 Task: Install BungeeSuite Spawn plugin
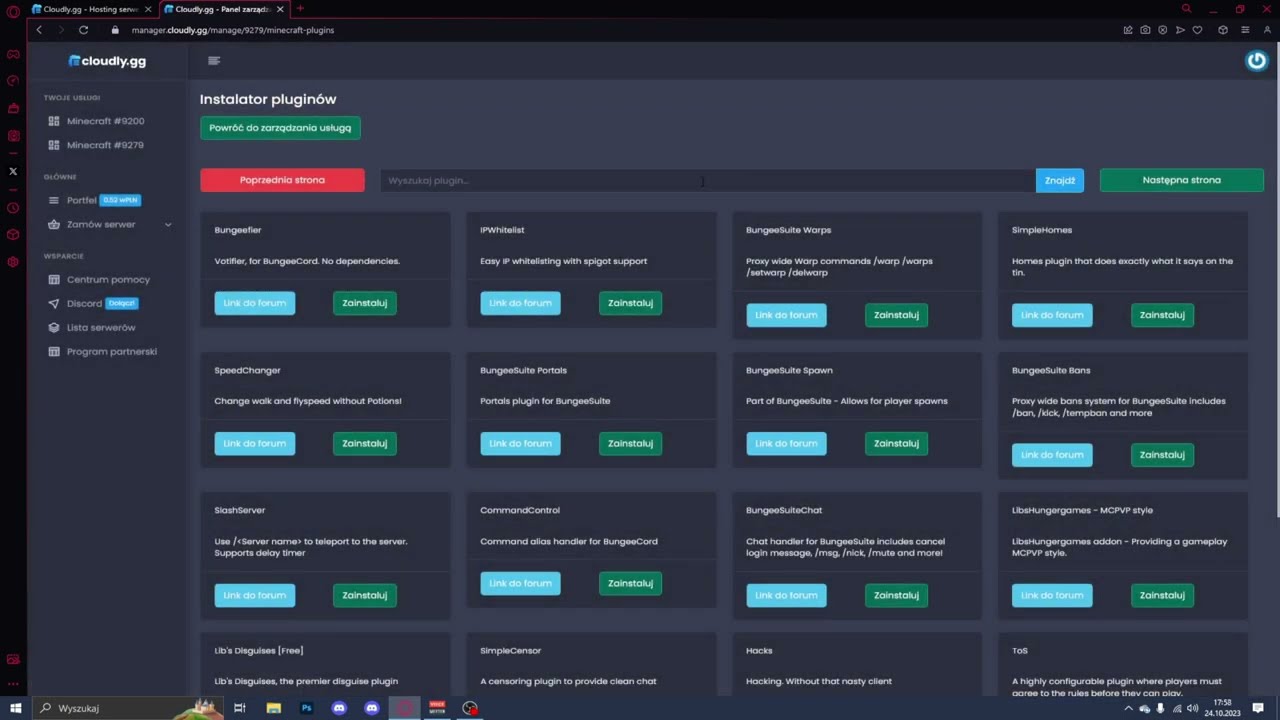coord(896,443)
